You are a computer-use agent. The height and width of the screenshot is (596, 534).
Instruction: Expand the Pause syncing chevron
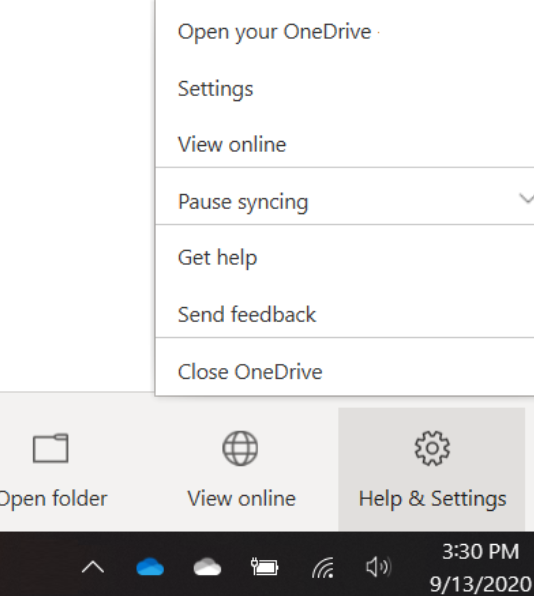coord(526,198)
